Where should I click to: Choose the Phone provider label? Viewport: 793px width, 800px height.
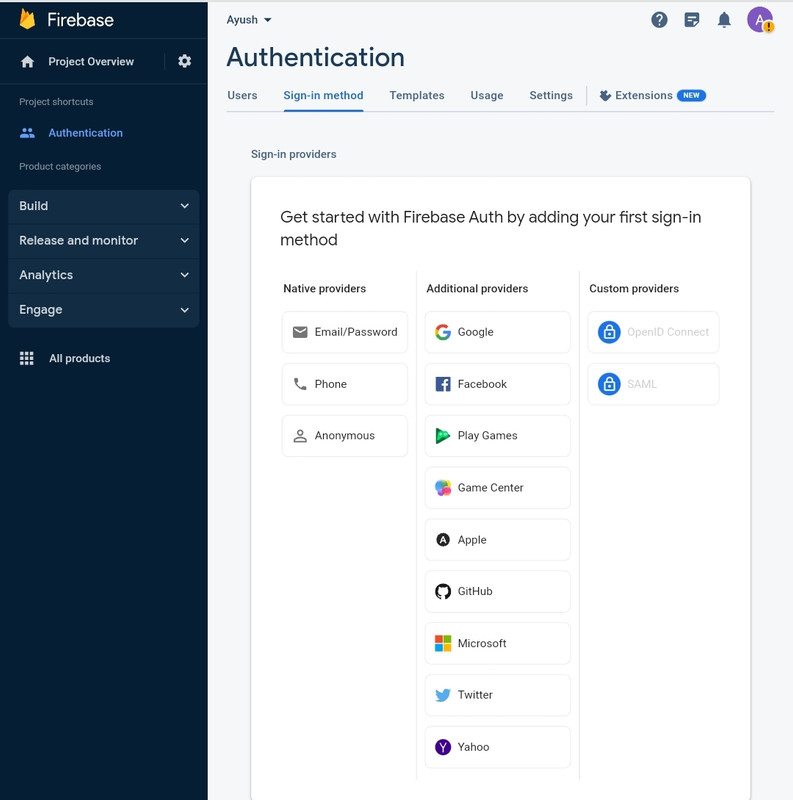331,384
